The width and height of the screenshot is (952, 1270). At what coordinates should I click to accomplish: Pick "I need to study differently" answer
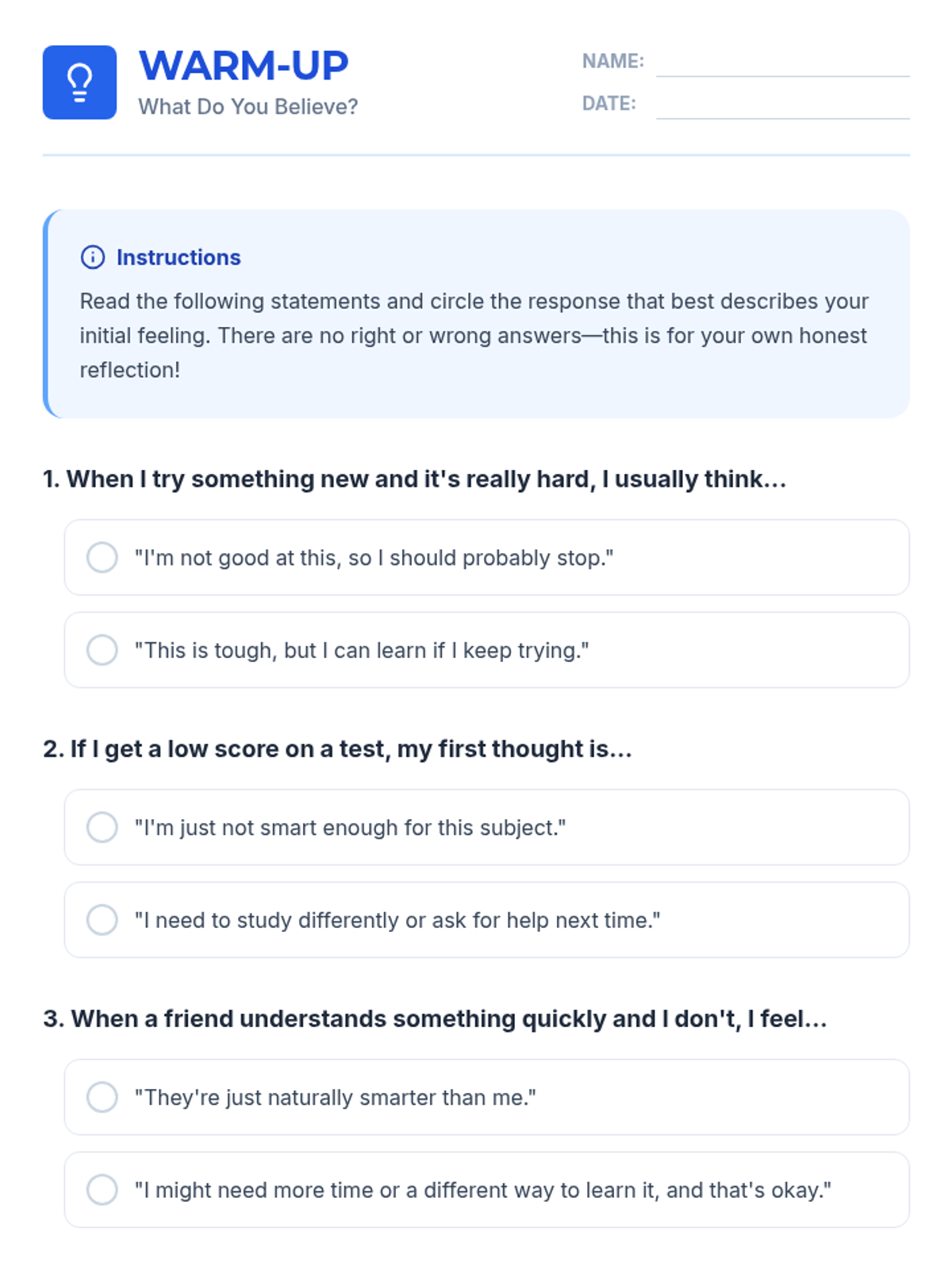(102, 920)
